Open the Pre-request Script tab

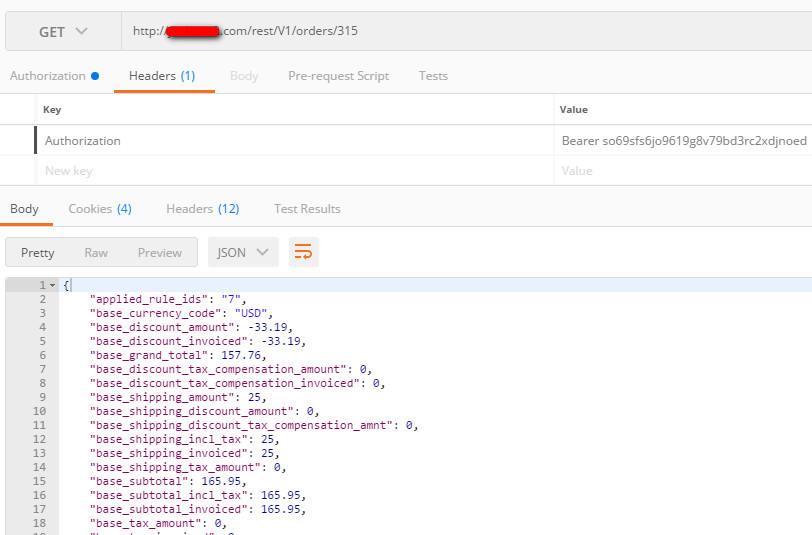coord(338,76)
